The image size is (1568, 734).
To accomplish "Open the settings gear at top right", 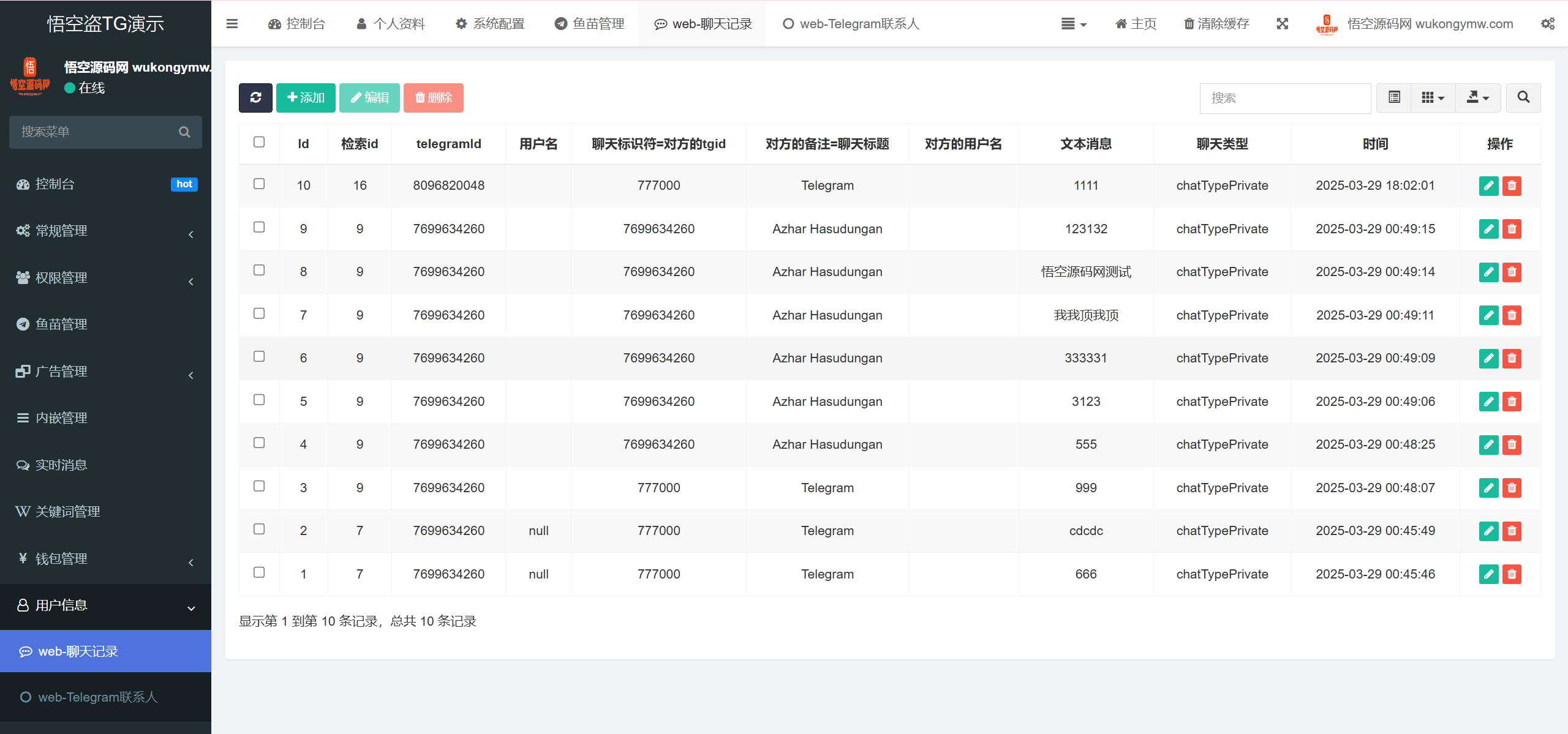I will [1548, 23].
